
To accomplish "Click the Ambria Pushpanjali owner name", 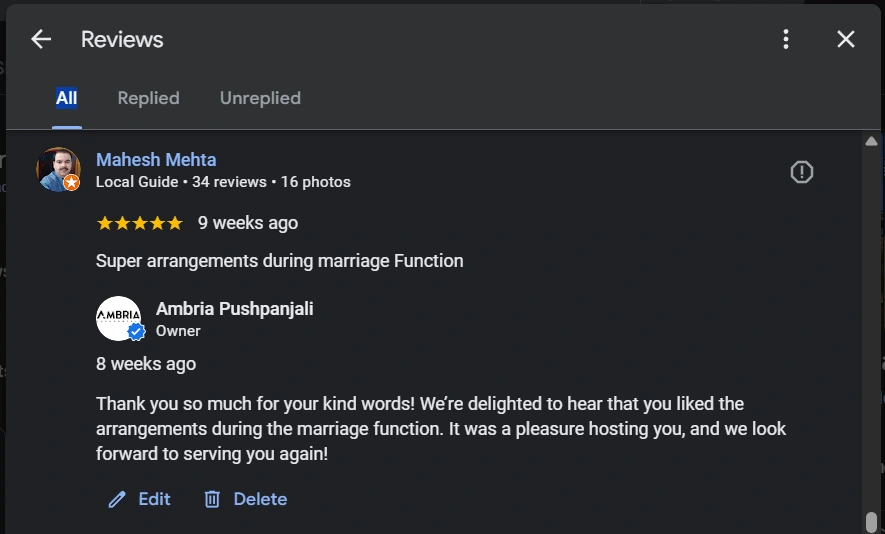I will (234, 309).
